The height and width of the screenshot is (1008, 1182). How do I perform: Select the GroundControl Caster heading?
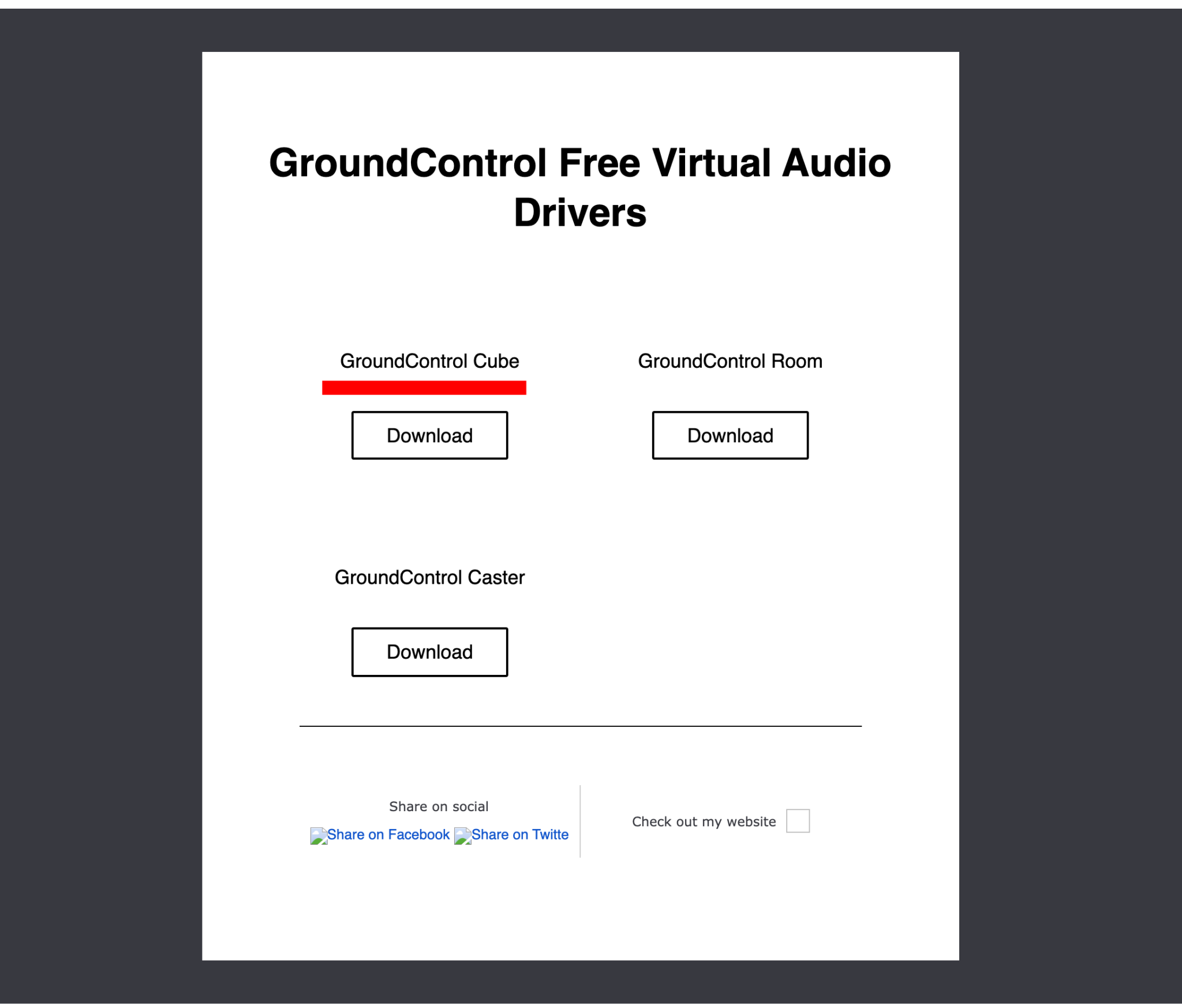(429, 577)
